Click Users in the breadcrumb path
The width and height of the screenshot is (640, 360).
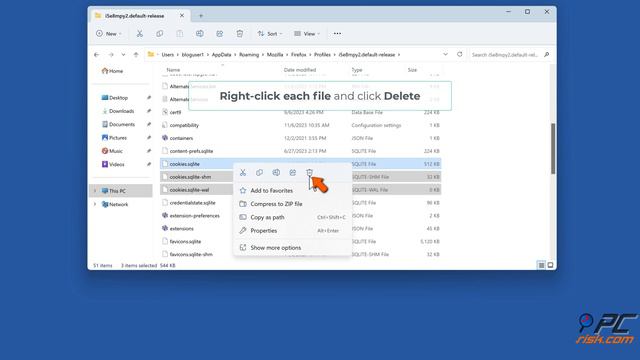(x=168, y=55)
